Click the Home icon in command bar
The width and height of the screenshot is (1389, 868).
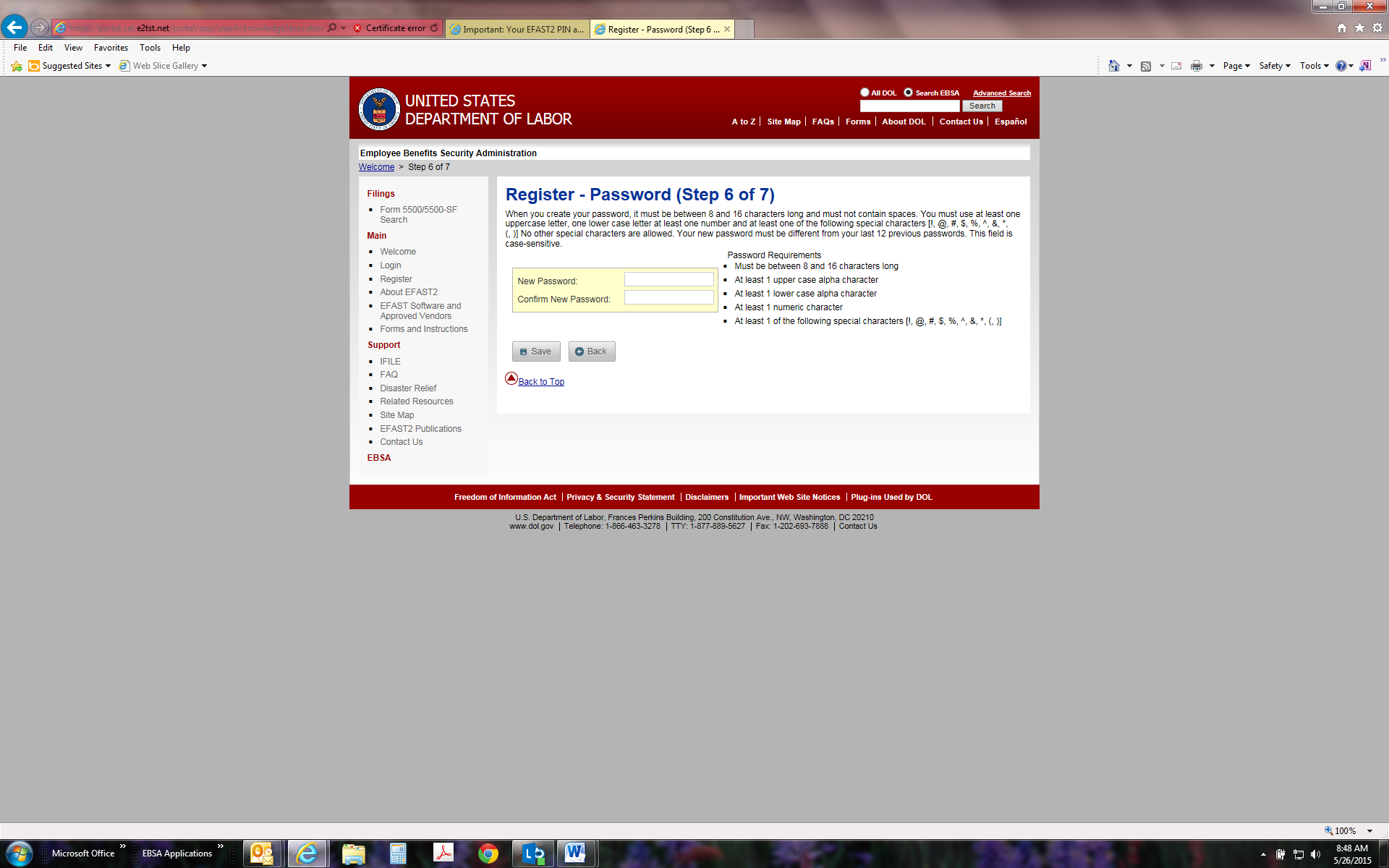pos(1113,66)
